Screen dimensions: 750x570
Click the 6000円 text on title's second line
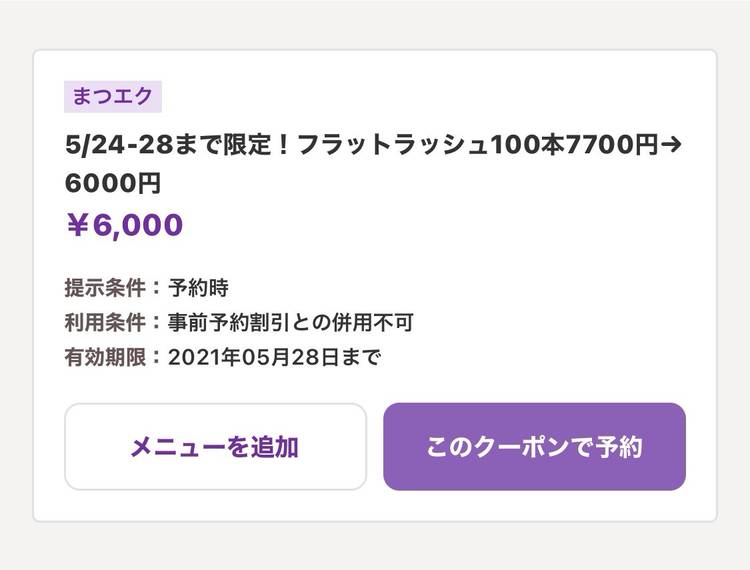tap(112, 184)
